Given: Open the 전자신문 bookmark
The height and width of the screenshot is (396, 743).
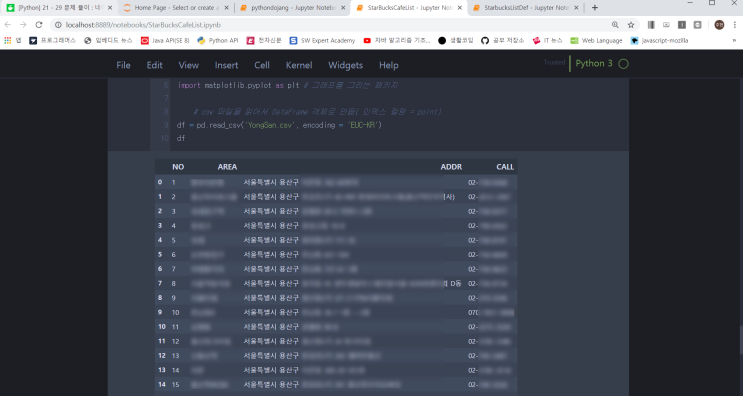Looking at the screenshot, I should click(264, 41).
